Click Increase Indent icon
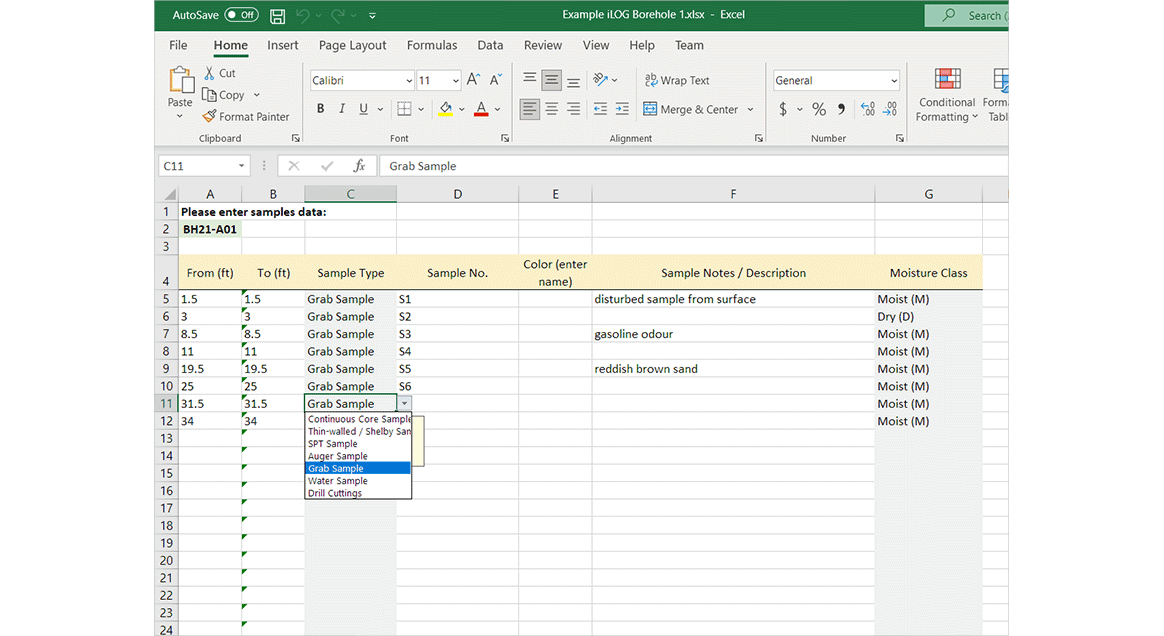 pos(622,109)
